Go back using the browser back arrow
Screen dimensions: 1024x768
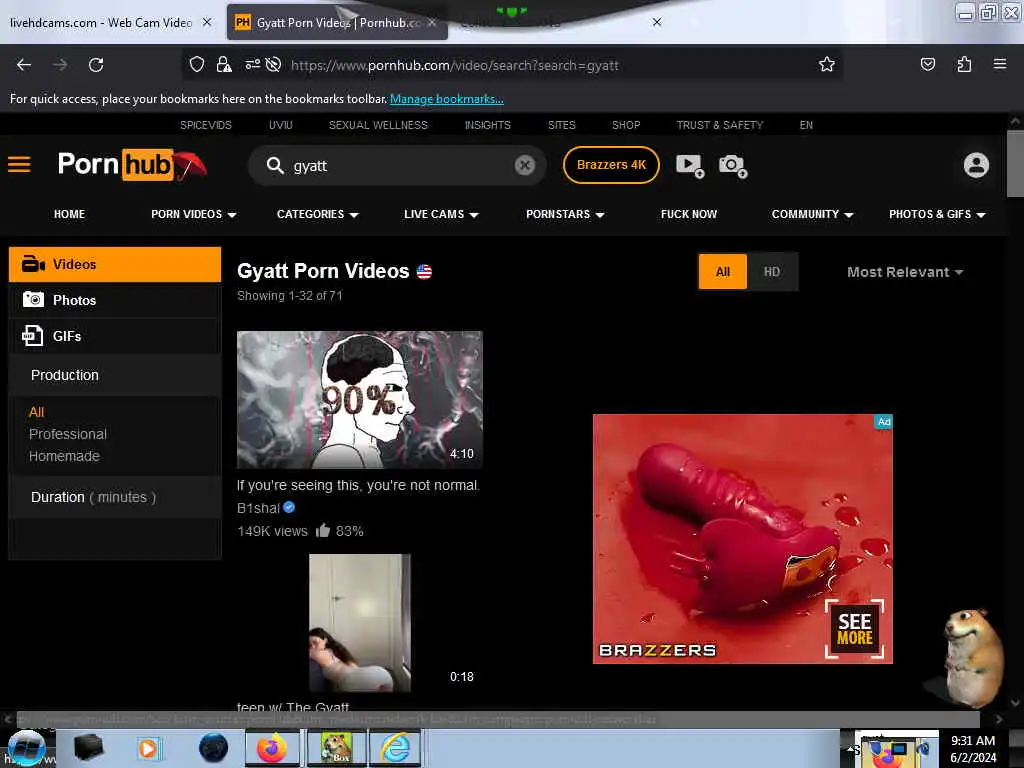point(24,65)
